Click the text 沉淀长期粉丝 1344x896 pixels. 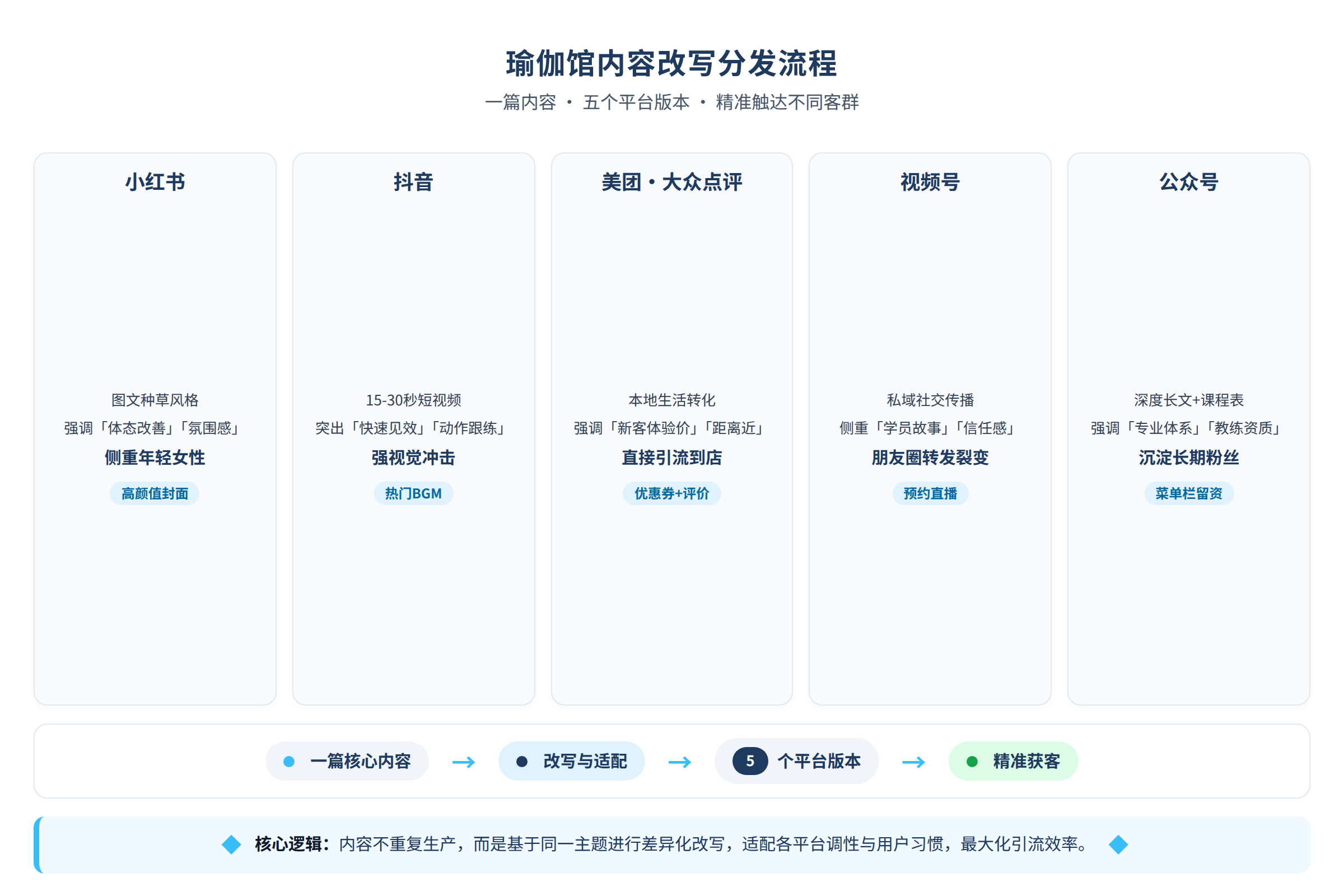click(1188, 458)
